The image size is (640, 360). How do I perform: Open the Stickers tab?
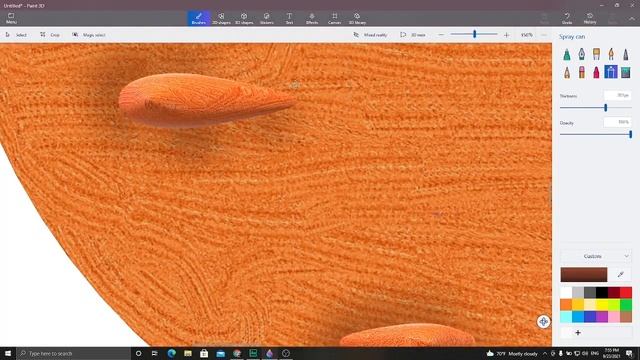267,18
